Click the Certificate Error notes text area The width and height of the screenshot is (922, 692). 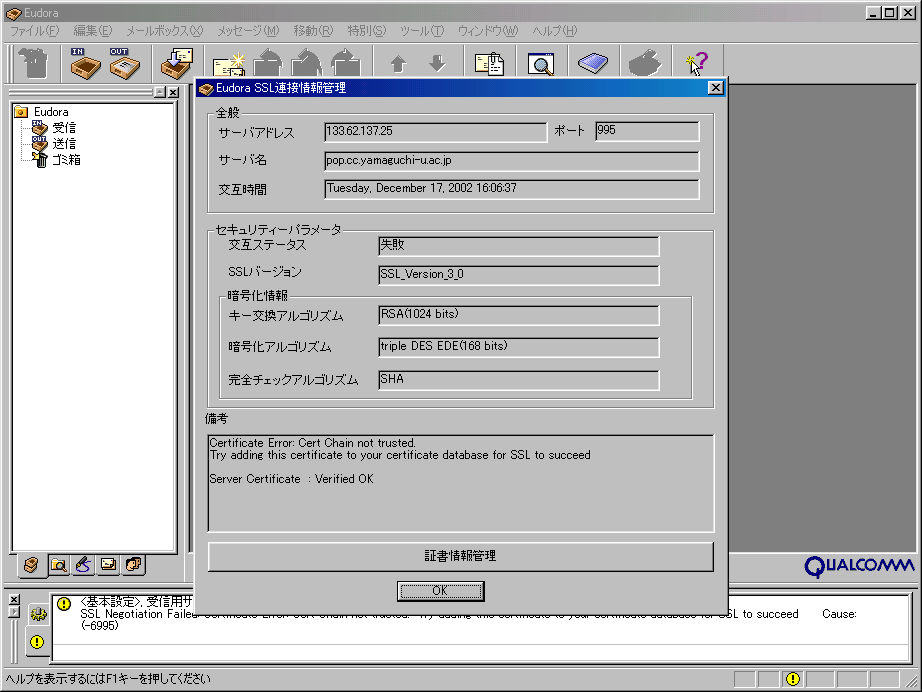[461, 483]
